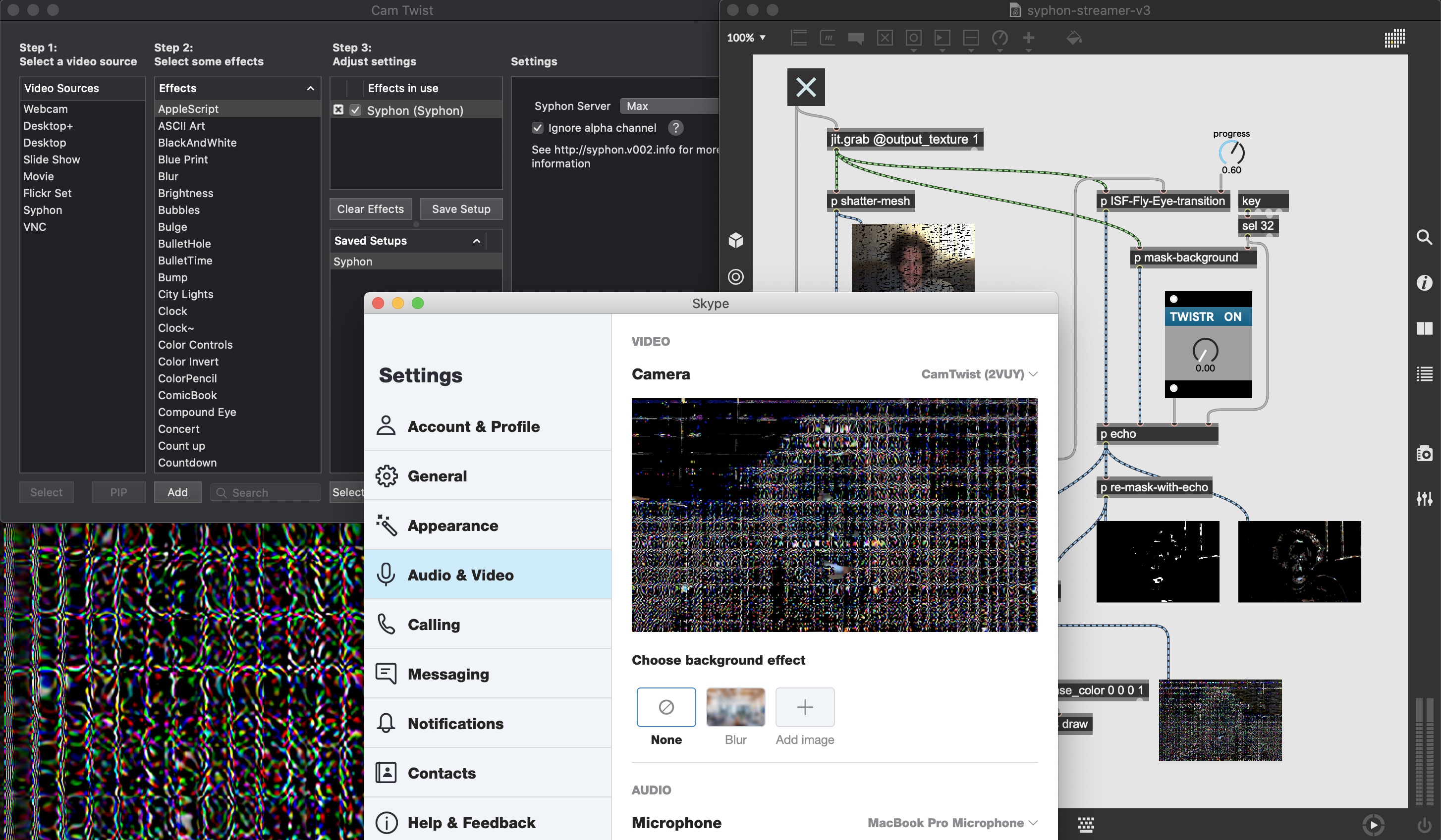Image resolution: width=1441 pixels, height=840 pixels.
Task: Click Clear Effects in CamTwist
Action: (x=371, y=209)
